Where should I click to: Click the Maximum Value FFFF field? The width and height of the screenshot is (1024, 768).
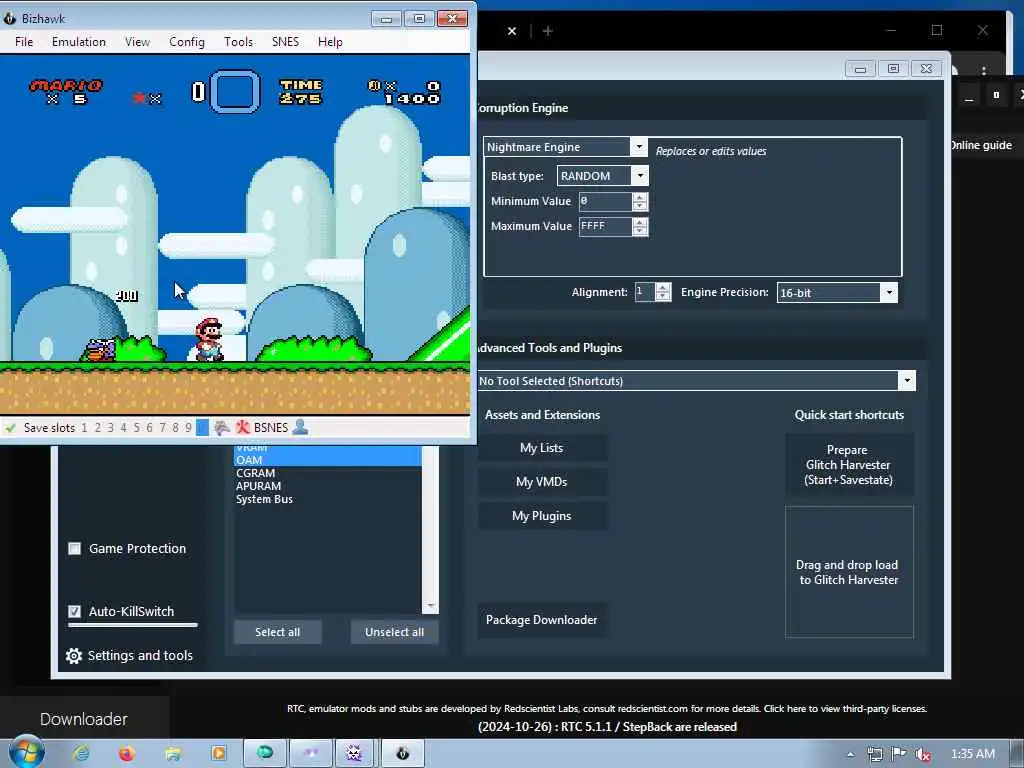click(605, 226)
